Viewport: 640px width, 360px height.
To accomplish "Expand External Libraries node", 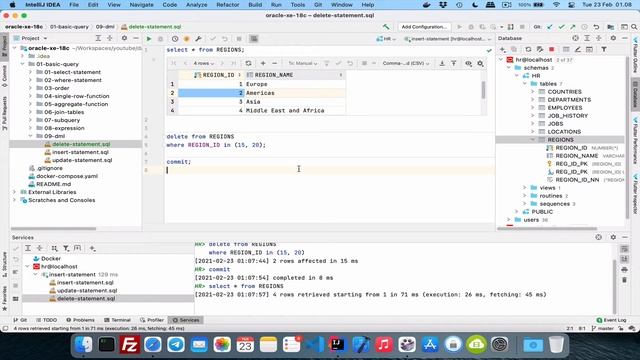I will pyautogui.click(x=15, y=192).
